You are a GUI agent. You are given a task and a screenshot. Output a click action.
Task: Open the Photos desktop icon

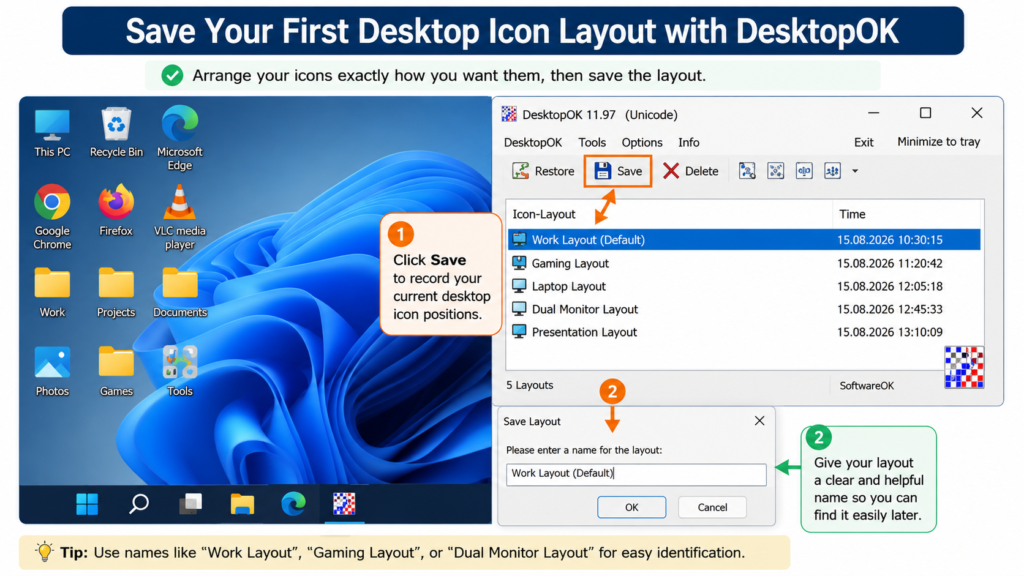click(52, 372)
